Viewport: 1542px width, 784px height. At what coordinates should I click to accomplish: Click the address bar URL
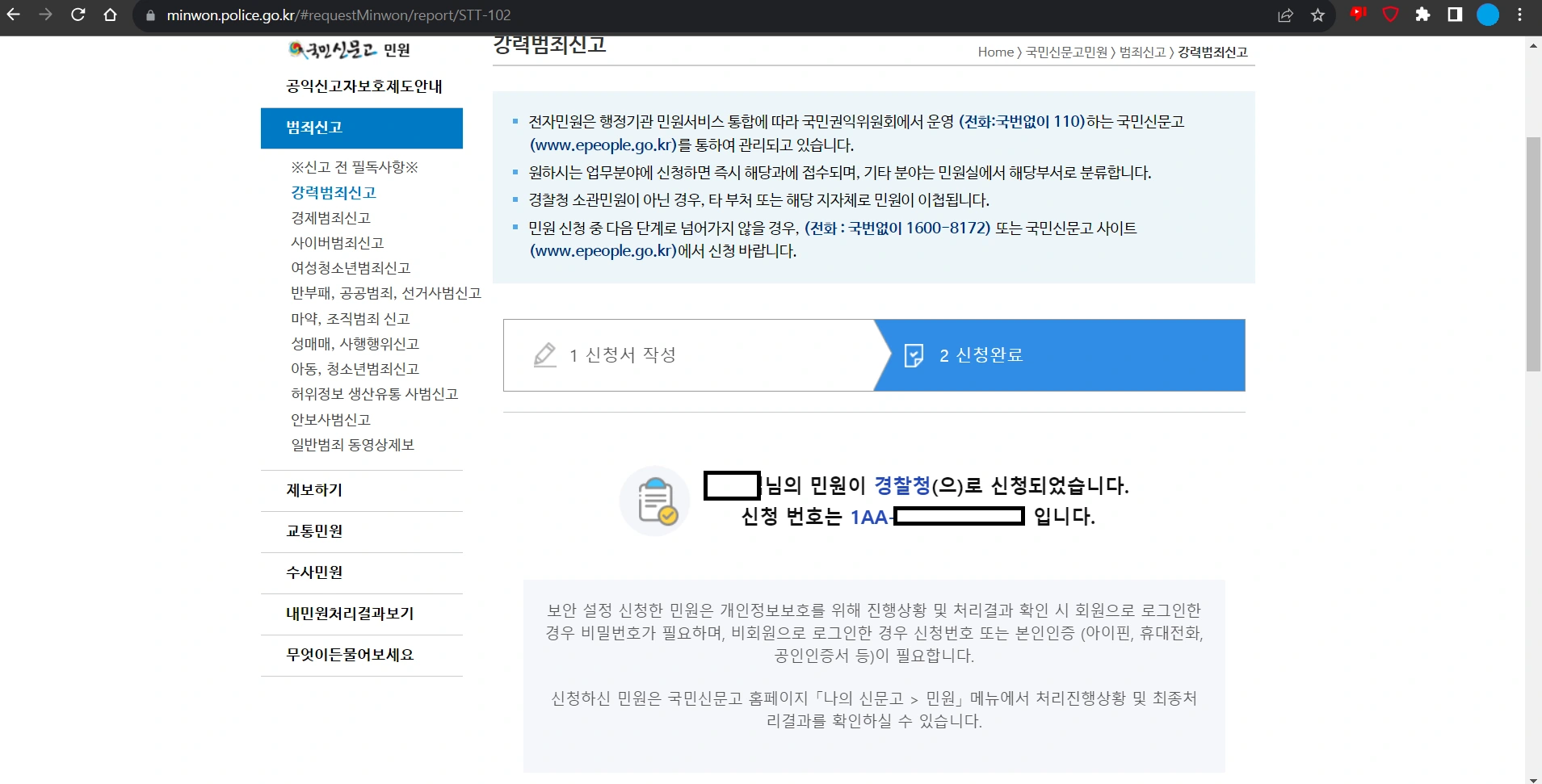[x=338, y=15]
